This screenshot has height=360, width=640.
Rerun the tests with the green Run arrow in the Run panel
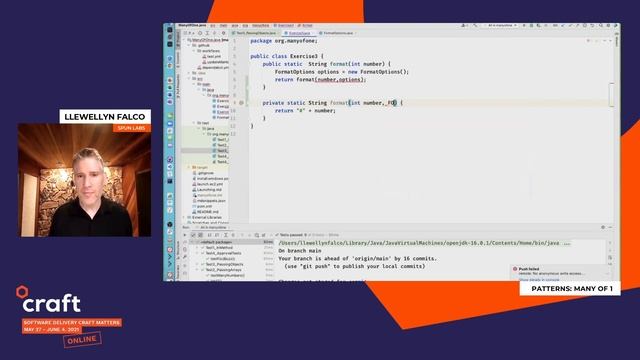185,235
